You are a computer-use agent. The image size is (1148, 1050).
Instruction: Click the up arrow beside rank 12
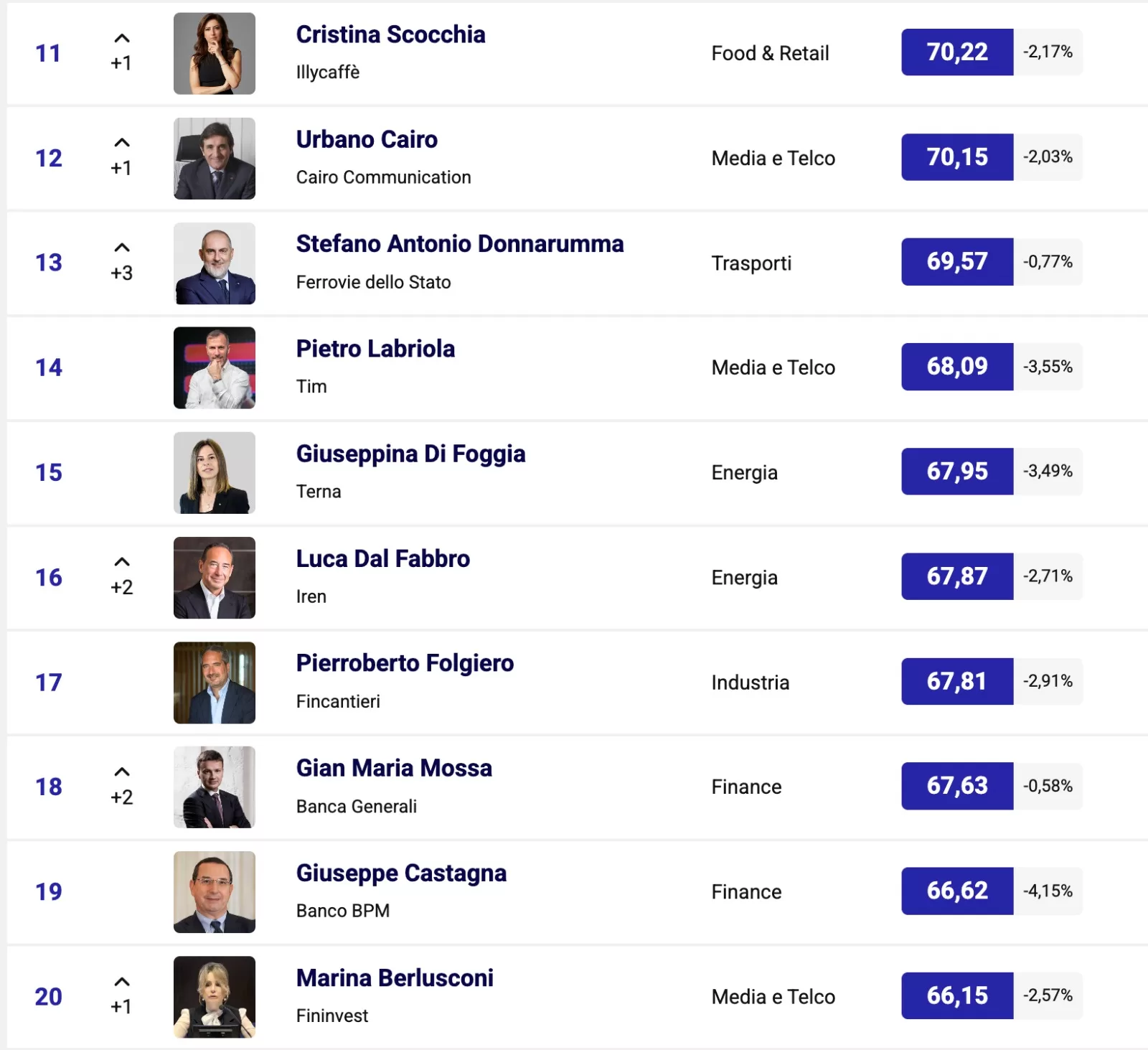click(x=122, y=143)
